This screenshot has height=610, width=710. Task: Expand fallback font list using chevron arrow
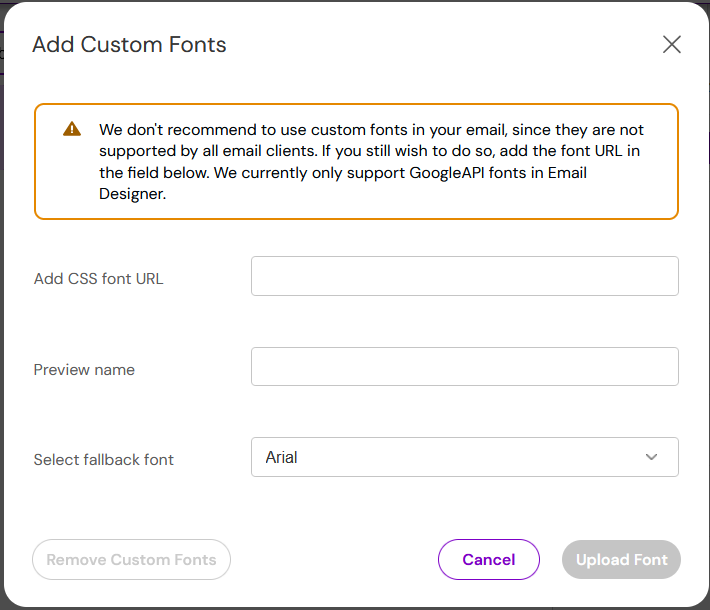(651, 457)
